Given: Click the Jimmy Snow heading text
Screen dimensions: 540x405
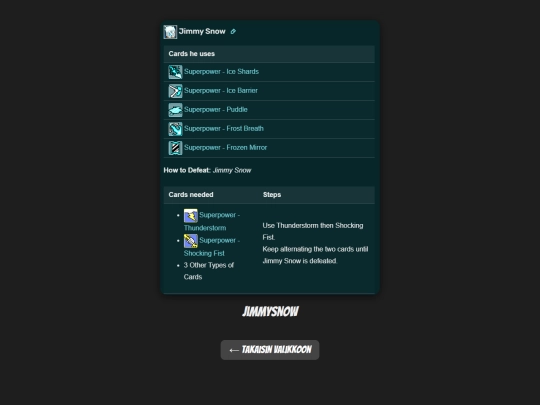Looking at the screenshot, I should coord(202,31).
